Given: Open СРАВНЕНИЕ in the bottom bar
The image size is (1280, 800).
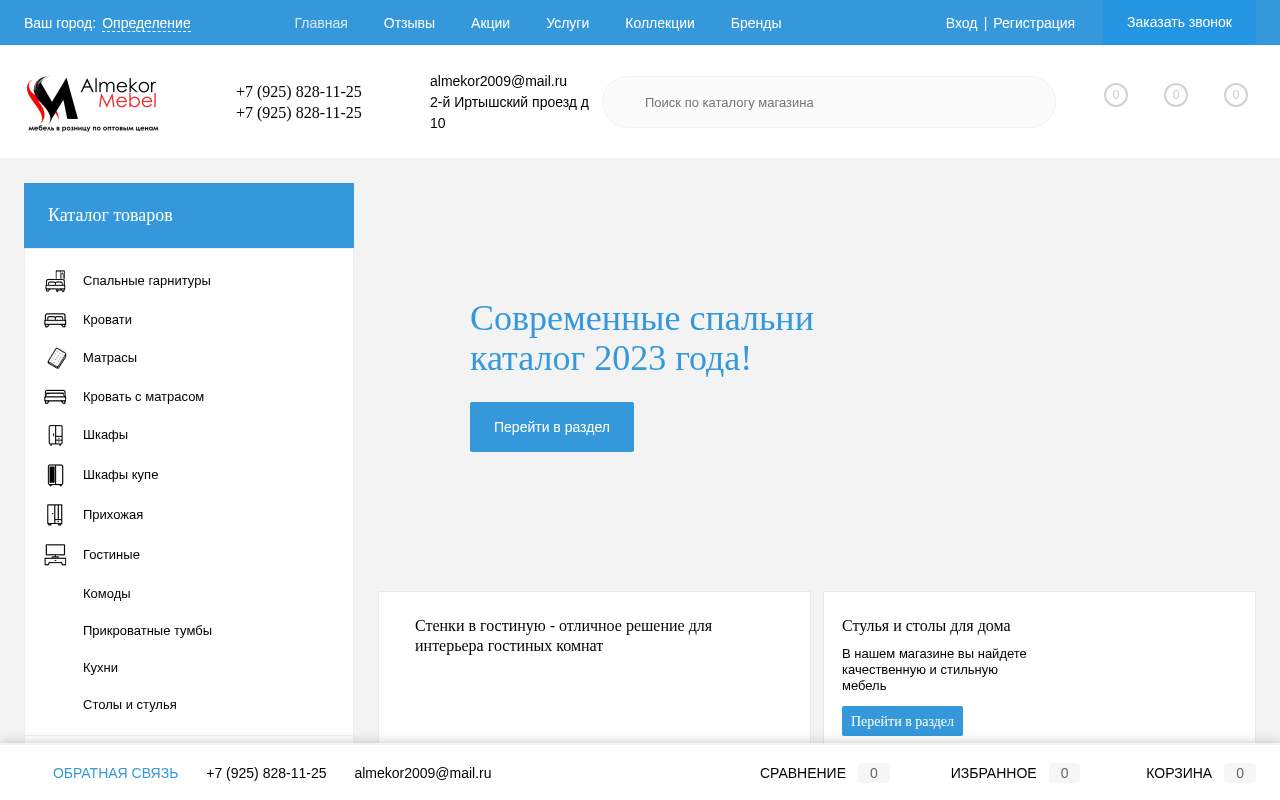Looking at the screenshot, I should (824, 773).
